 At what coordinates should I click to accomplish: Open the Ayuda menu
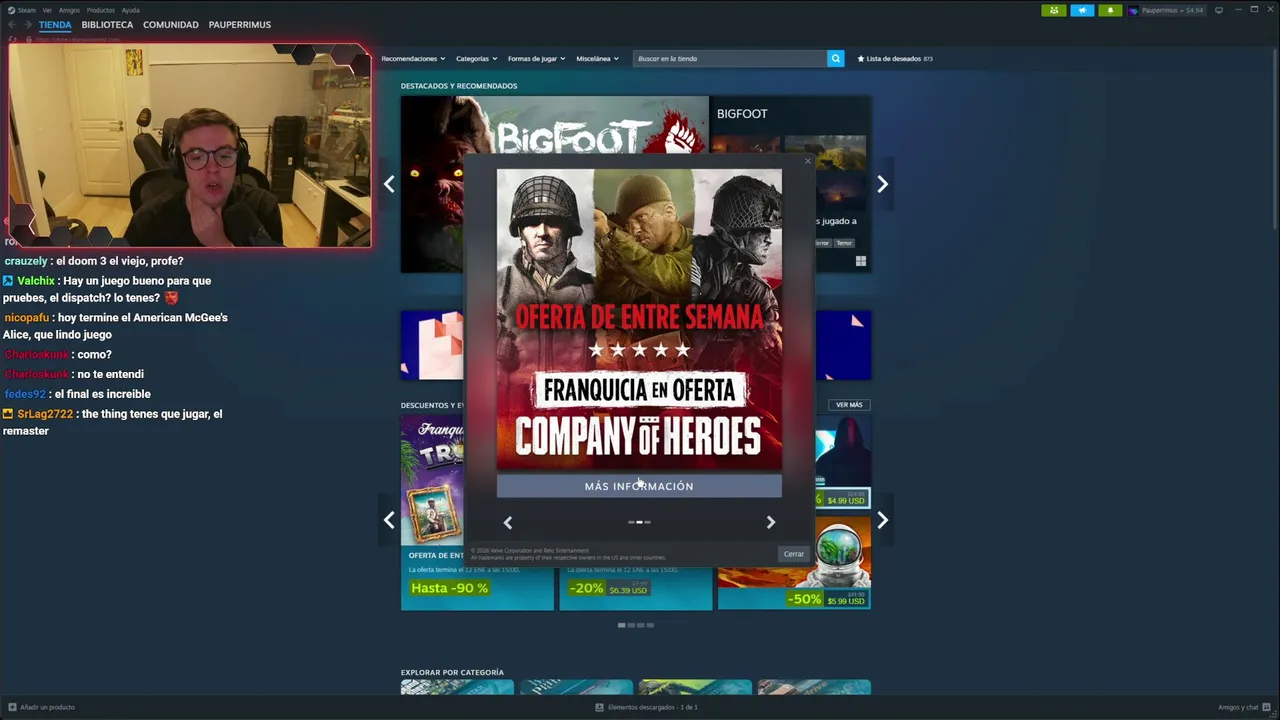[131, 10]
